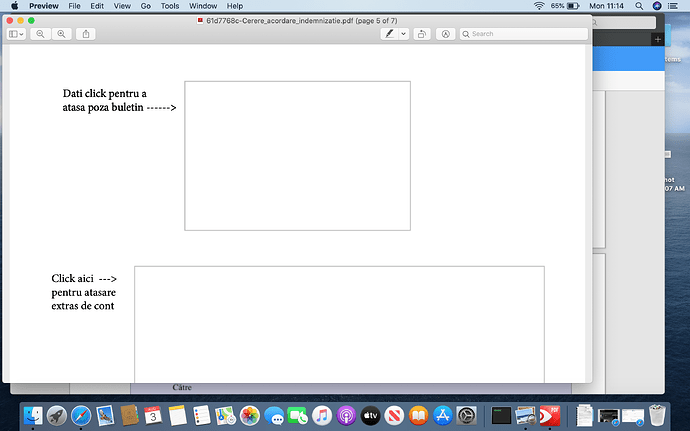This screenshot has width=690, height=431.
Task: Open the Window menu
Action: click(x=203, y=6)
